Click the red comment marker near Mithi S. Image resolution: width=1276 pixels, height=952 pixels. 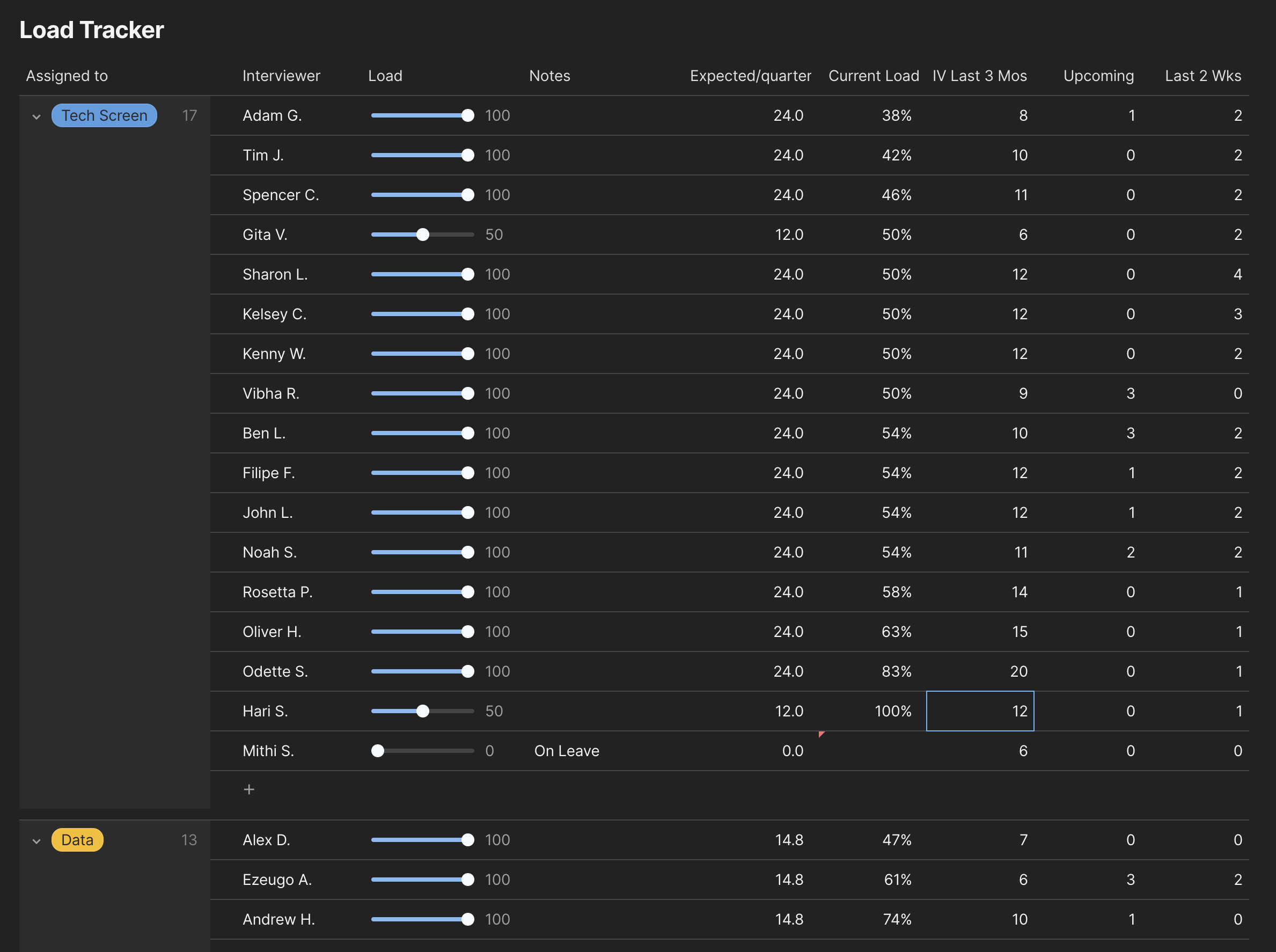tap(821, 734)
